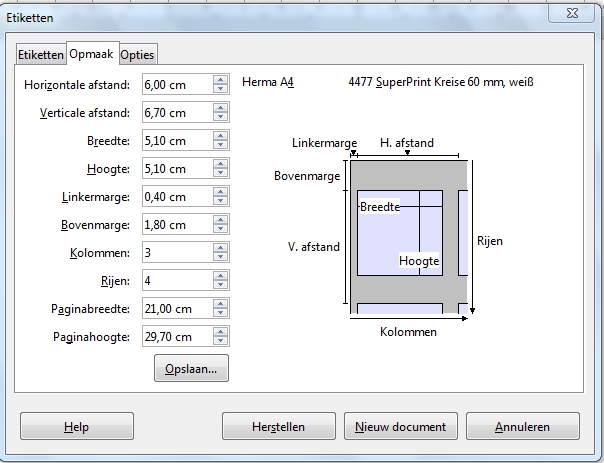
Task: Increase Linkermarge with spinner up arrow
Action: click(220, 192)
